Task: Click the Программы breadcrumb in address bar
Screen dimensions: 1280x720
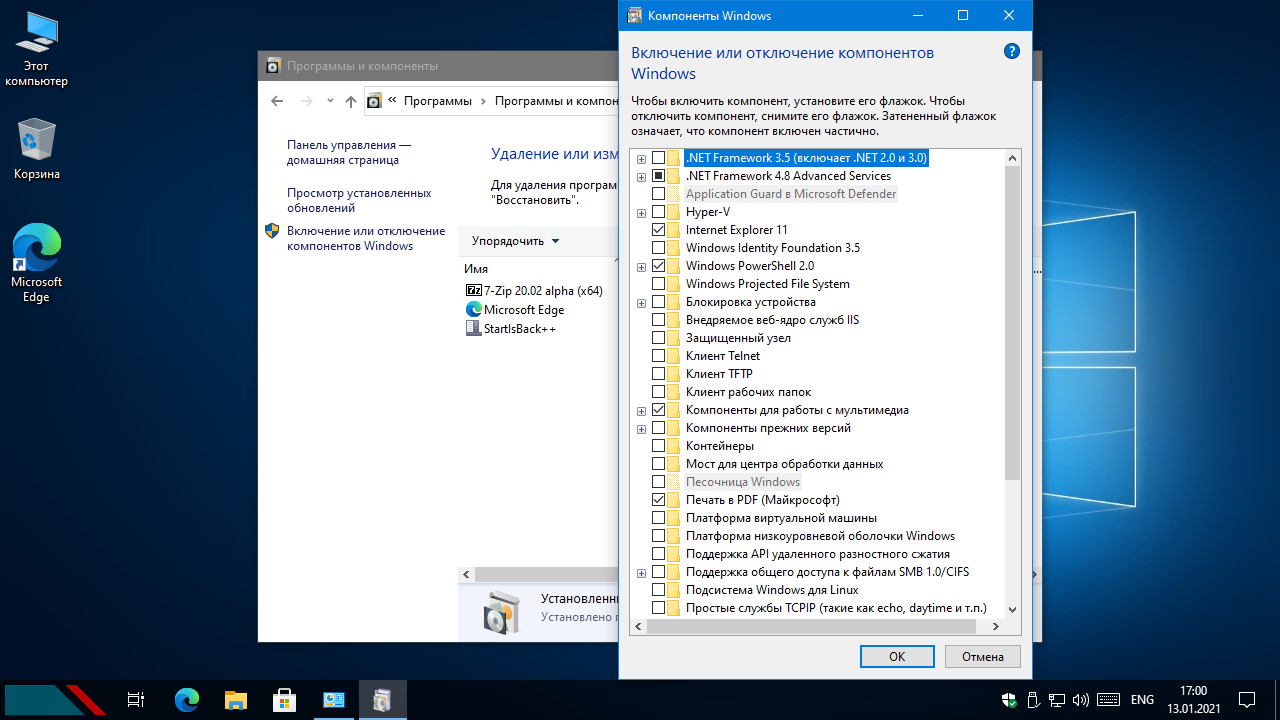Action: click(438, 101)
